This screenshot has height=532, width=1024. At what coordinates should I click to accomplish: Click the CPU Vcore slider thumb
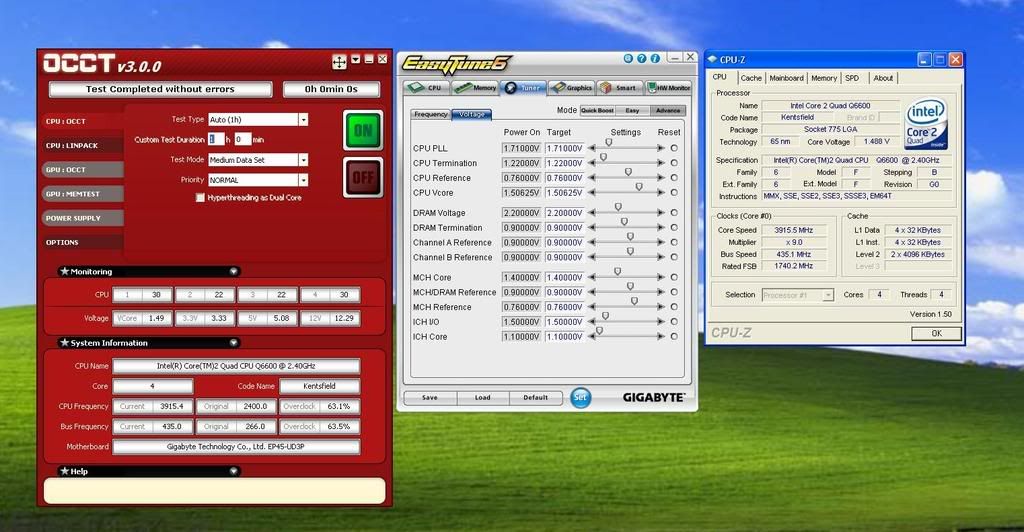click(639, 187)
